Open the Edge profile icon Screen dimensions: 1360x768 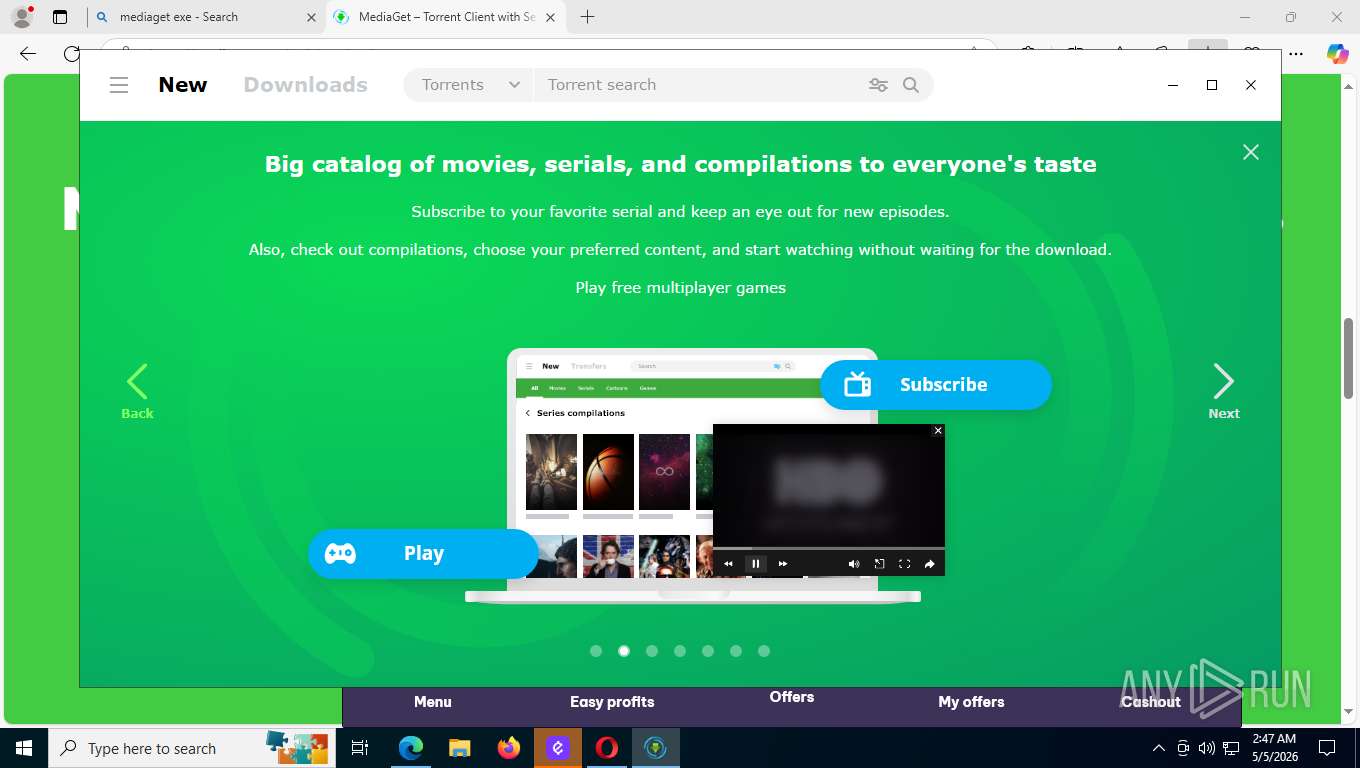pyautogui.click(x=22, y=17)
